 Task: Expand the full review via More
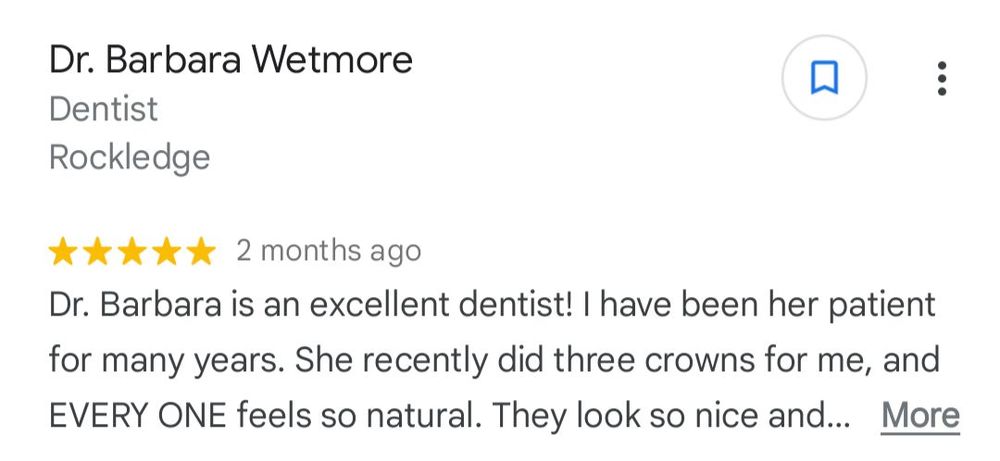pos(920,415)
